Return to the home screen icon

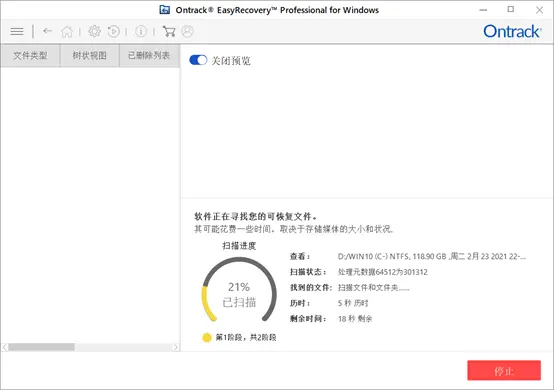tap(67, 31)
